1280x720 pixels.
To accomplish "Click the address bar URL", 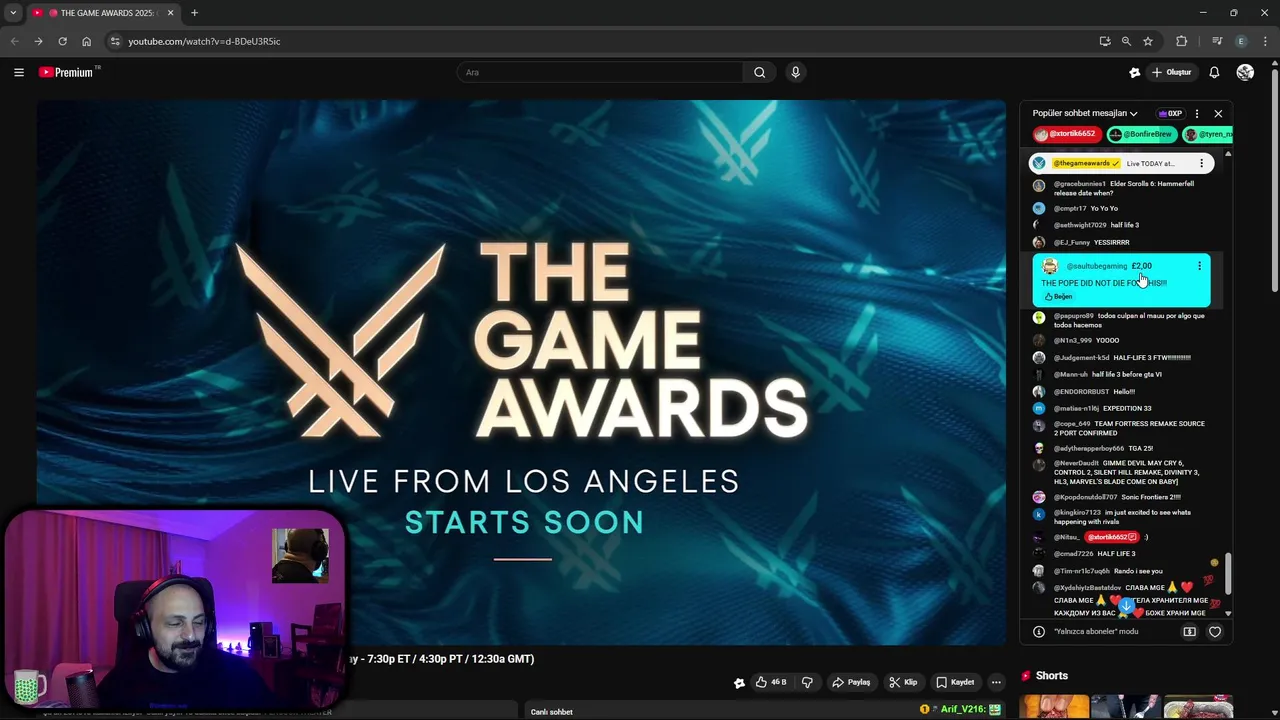I will [204, 41].
